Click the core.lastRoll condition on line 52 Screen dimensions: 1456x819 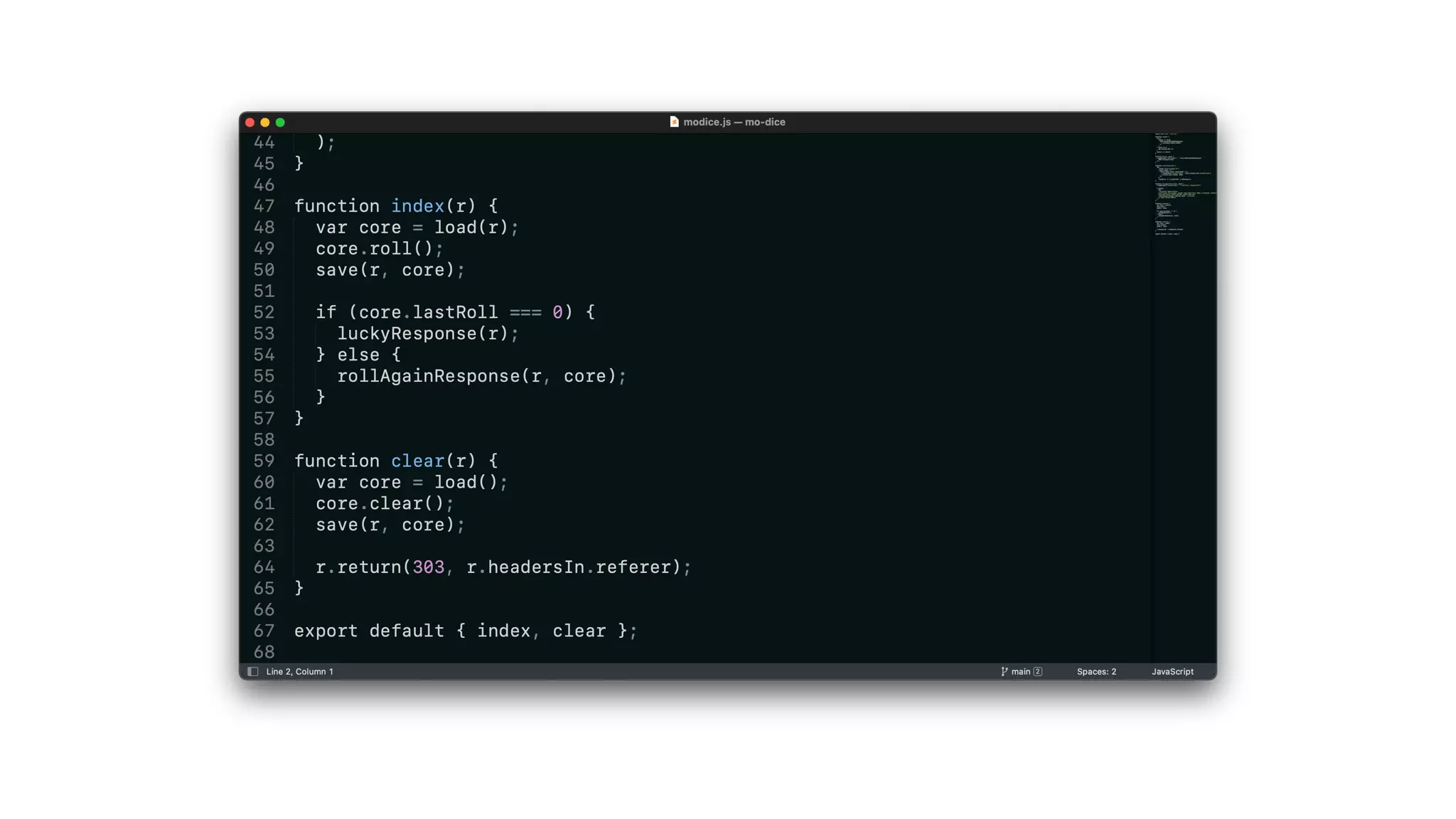(x=428, y=312)
